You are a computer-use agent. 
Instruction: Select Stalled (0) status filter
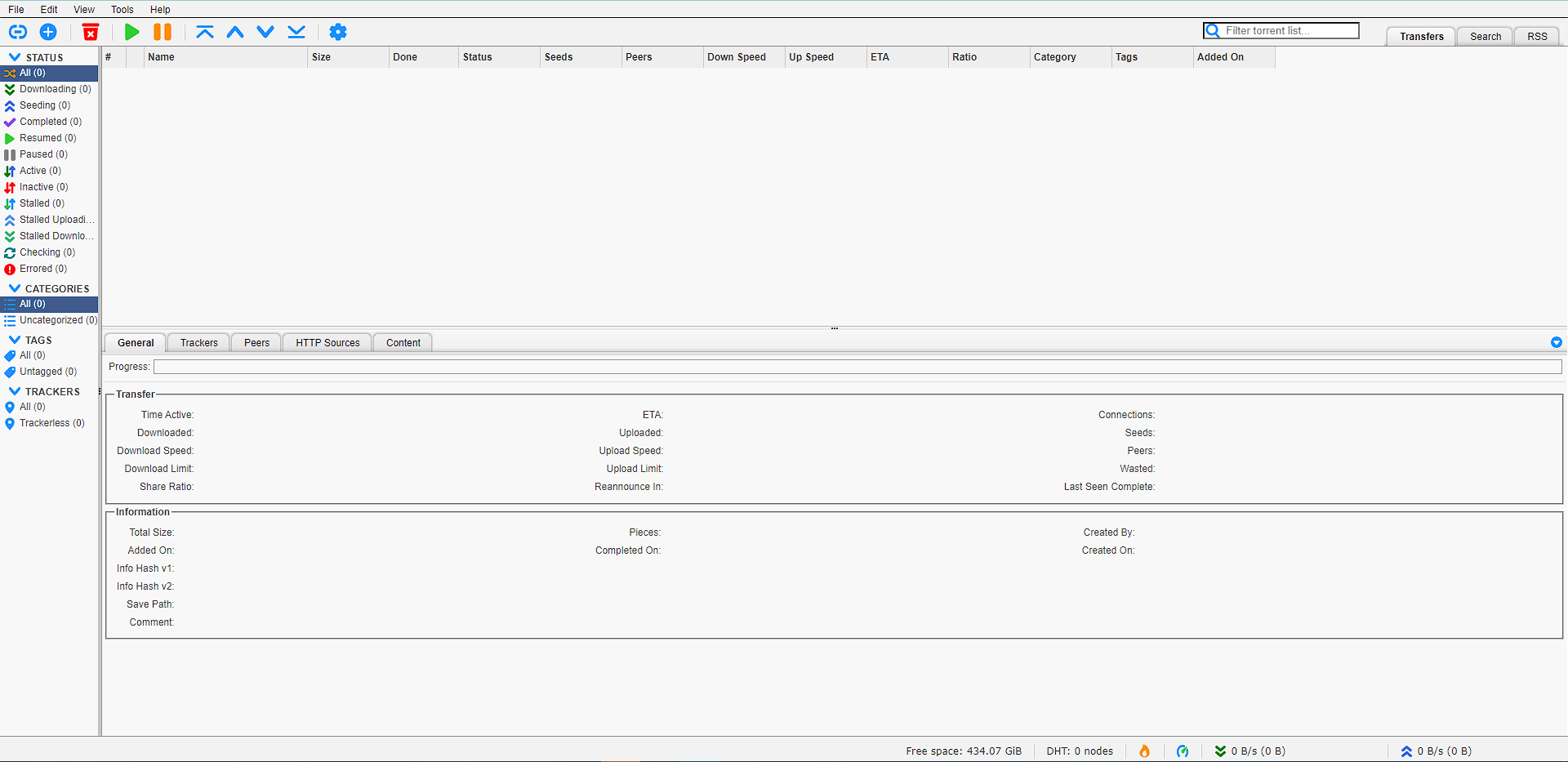point(49,203)
